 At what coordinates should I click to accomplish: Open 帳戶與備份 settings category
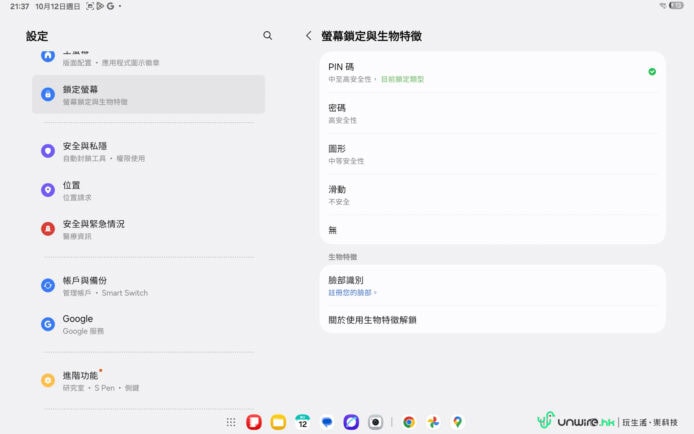click(148, 286)
